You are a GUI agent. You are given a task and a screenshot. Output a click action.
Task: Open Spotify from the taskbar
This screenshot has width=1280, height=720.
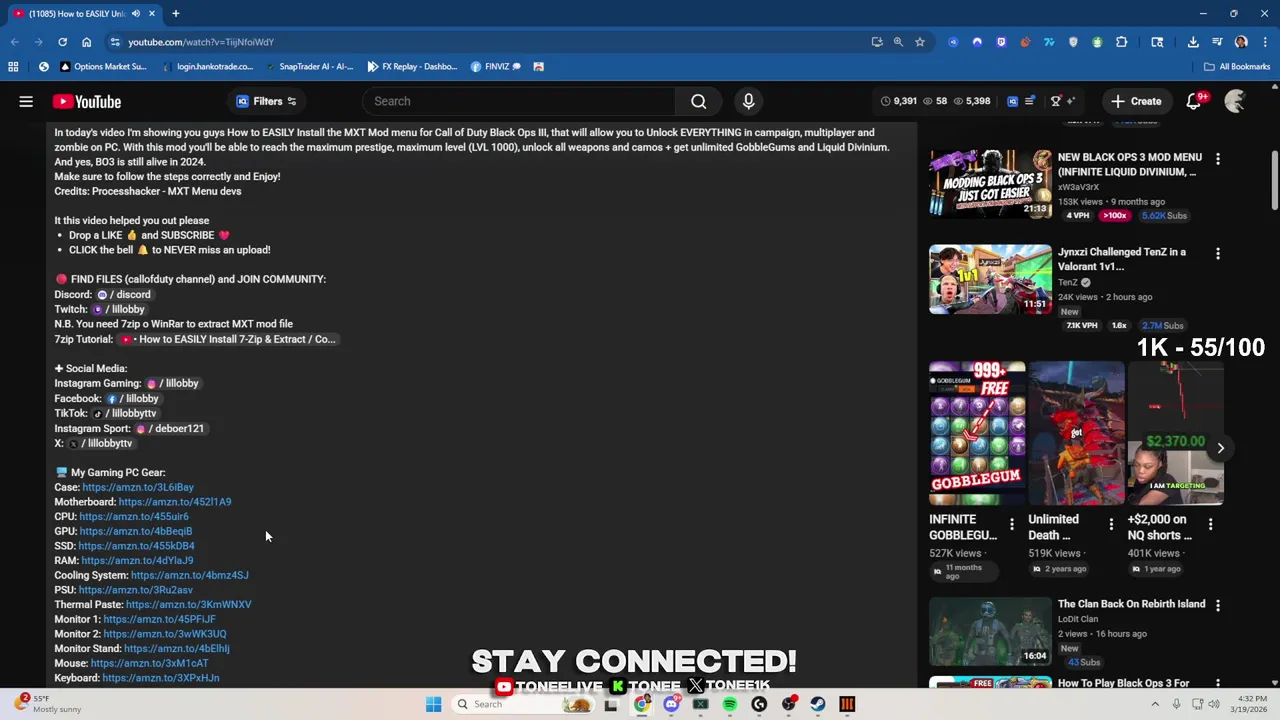[x=730, y=704]
